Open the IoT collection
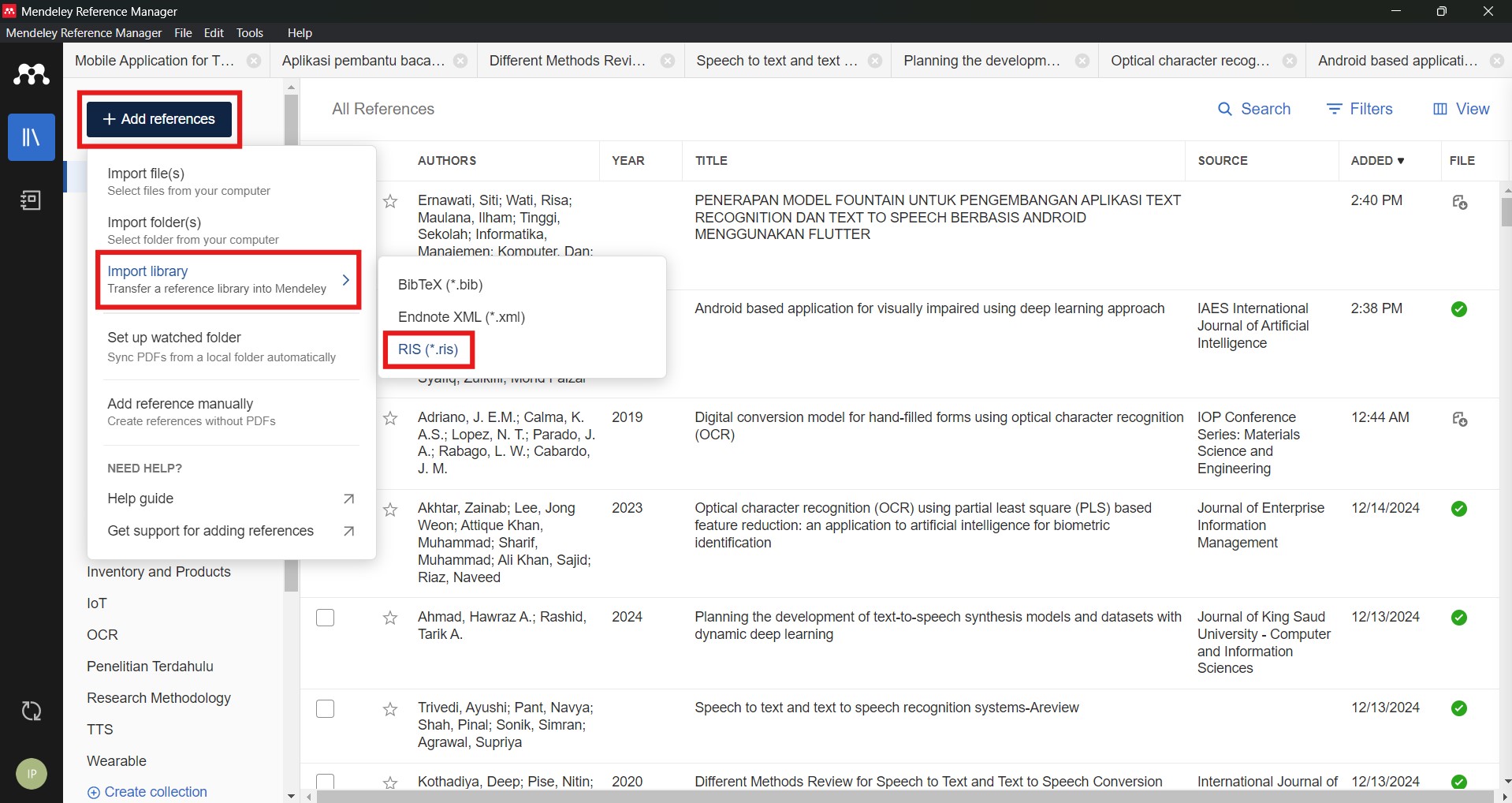Image resolution: width=1512 pixels, height=803 pixels. 97,603
